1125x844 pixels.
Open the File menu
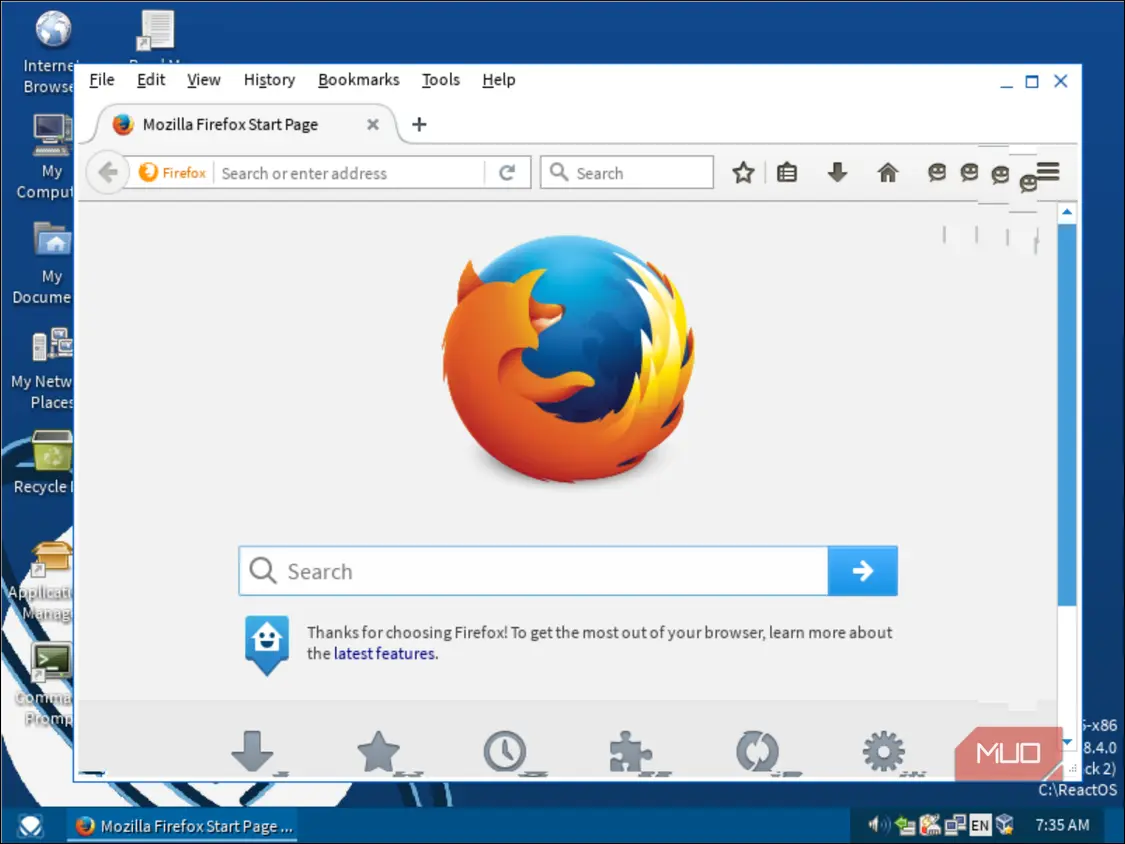101,80
